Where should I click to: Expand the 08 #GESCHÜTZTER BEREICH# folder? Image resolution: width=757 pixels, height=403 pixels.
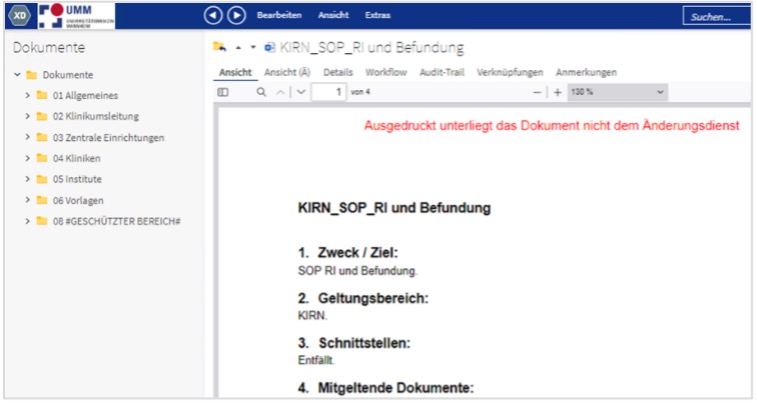pyautogui.click(x=28, y=221)
